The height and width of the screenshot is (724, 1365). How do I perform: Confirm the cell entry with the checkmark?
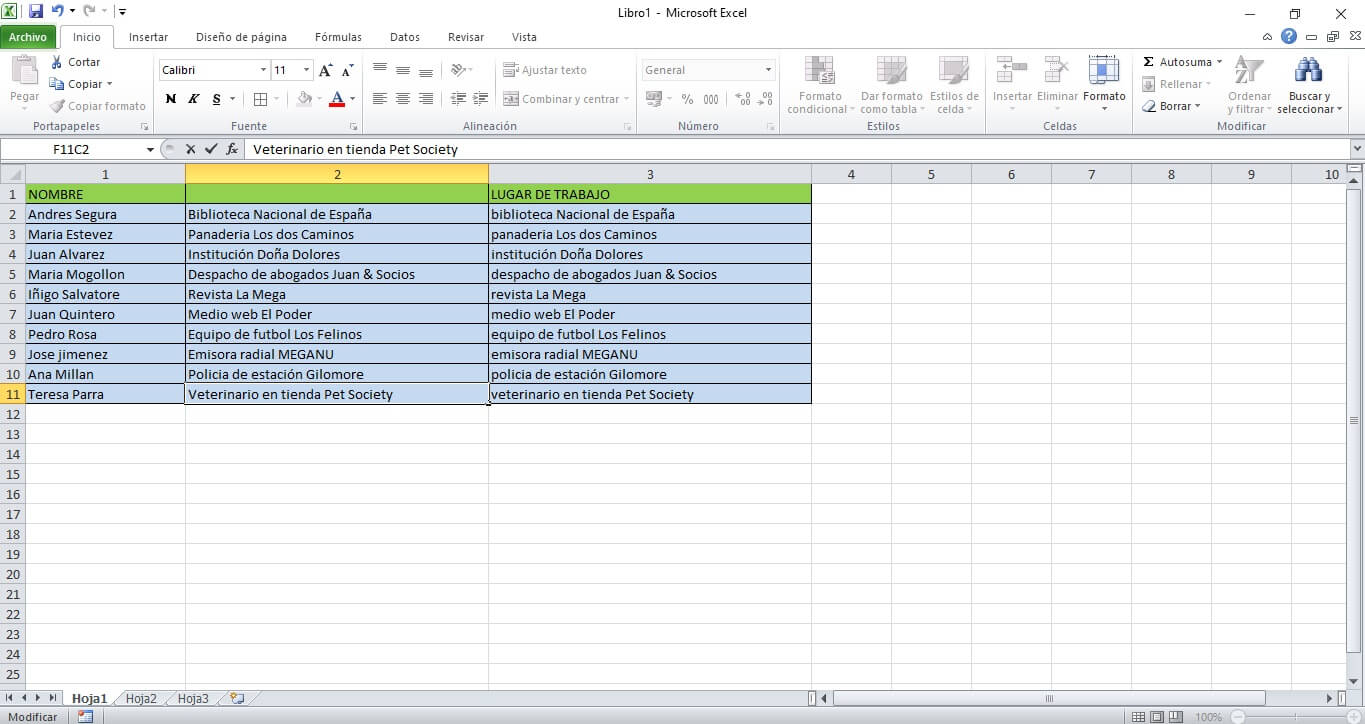tap(210, 149)
